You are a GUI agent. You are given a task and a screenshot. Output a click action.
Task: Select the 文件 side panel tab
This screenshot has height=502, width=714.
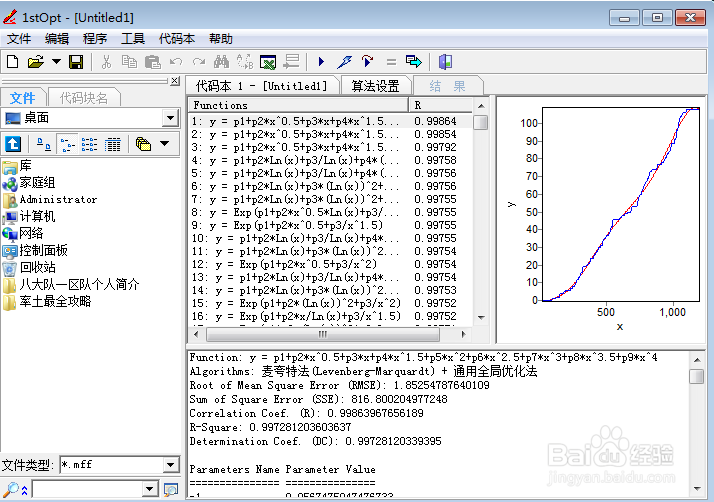[x=22, y=97]
